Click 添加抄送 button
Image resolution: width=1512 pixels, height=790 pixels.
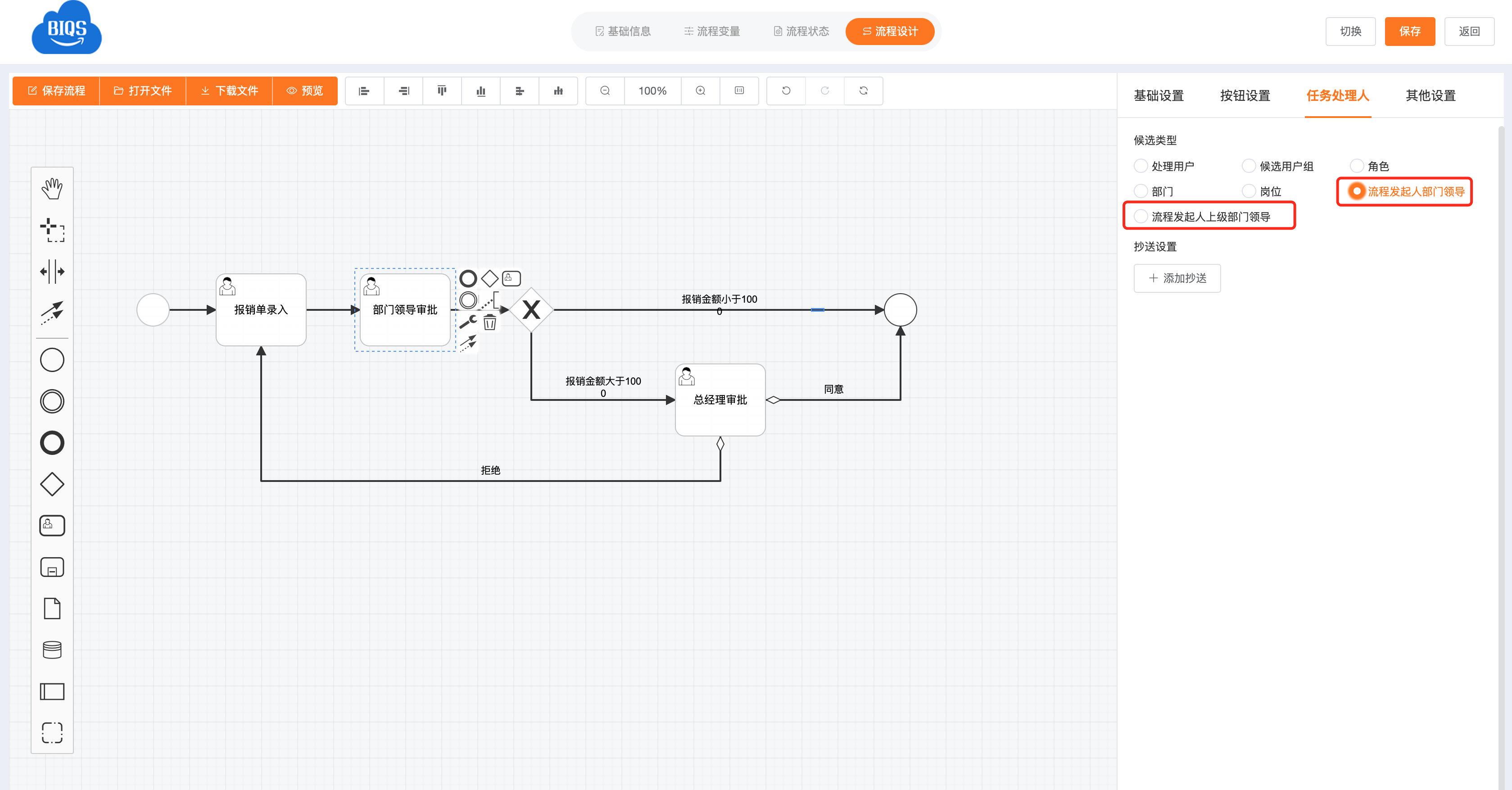[x=1177, y=278]
